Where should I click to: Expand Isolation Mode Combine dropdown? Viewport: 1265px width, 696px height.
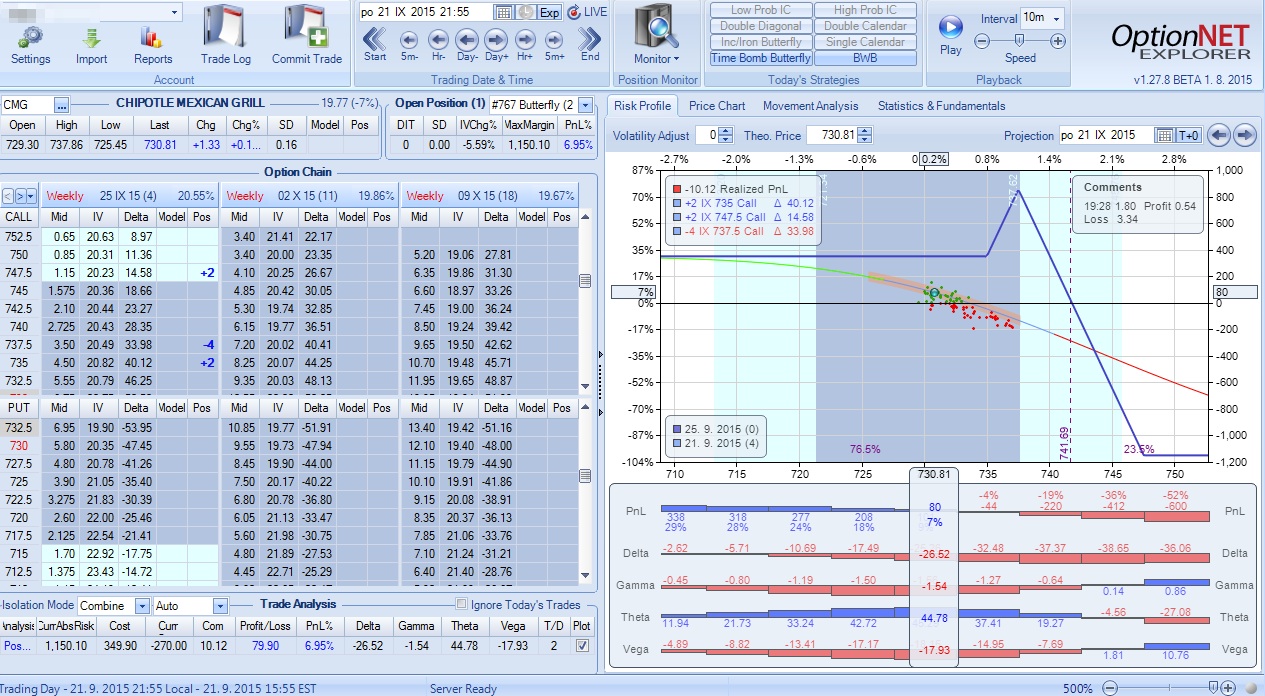point(143,606)
